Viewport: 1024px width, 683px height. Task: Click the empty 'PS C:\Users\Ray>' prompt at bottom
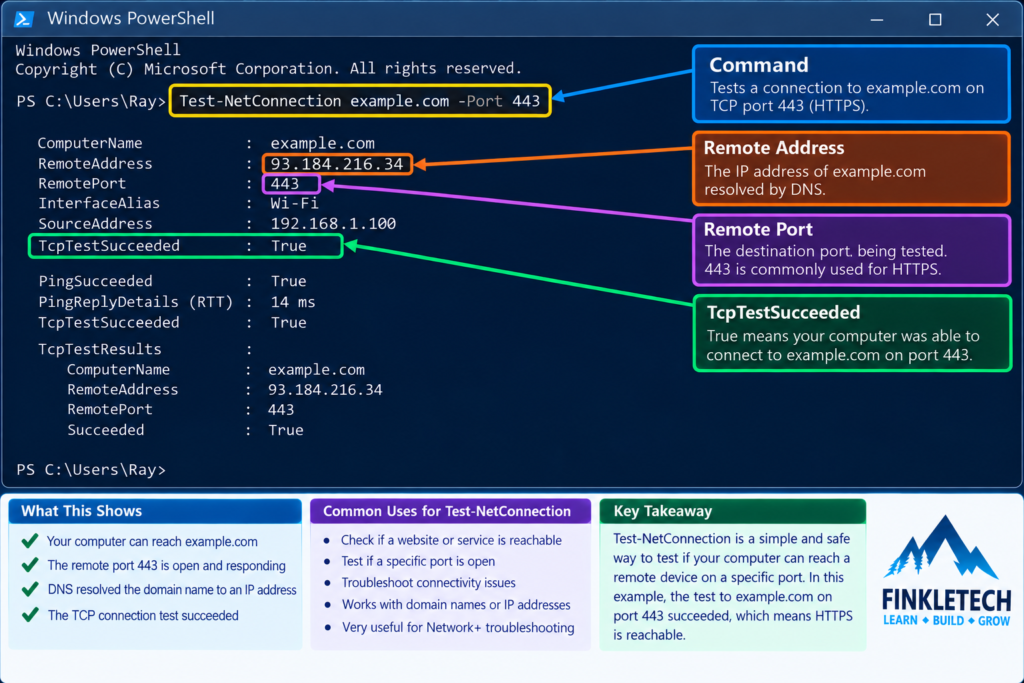click(x=91, y=469)
